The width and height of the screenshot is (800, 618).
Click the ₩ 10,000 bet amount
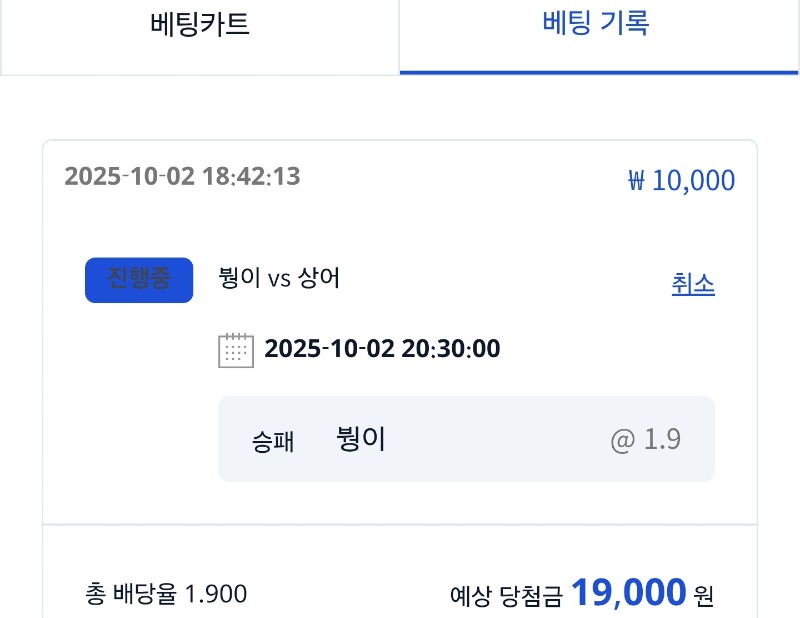tap(681, 181)
